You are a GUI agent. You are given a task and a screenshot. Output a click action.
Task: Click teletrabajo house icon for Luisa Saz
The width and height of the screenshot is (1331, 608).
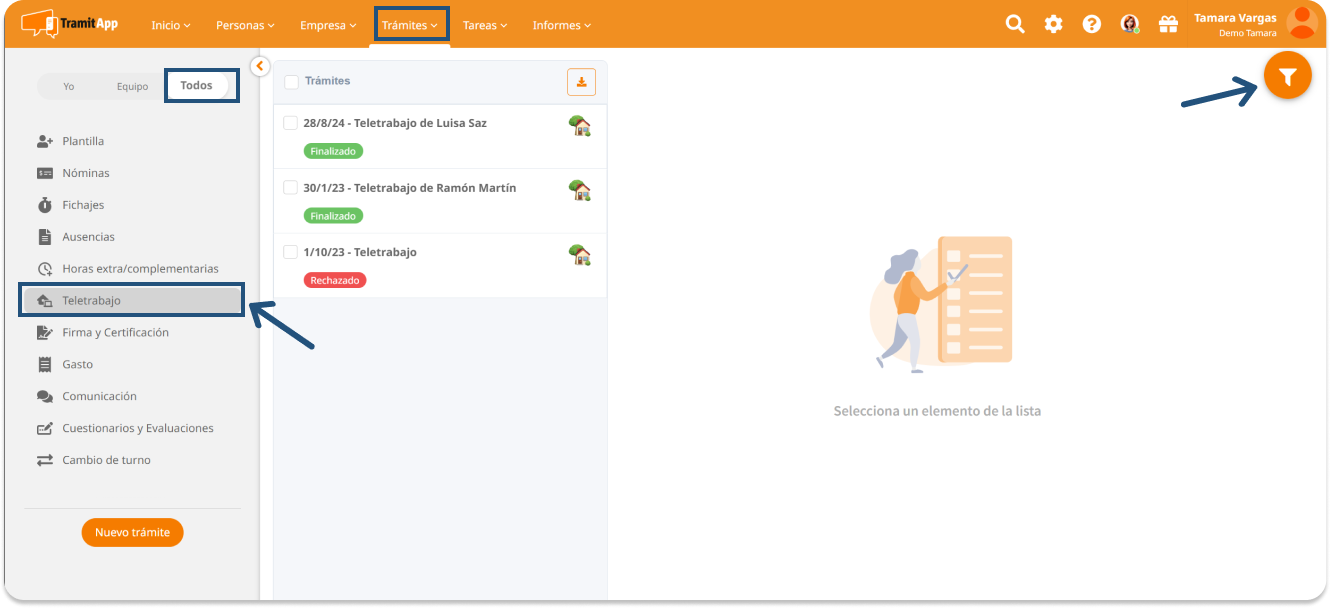tap(579, 125)
